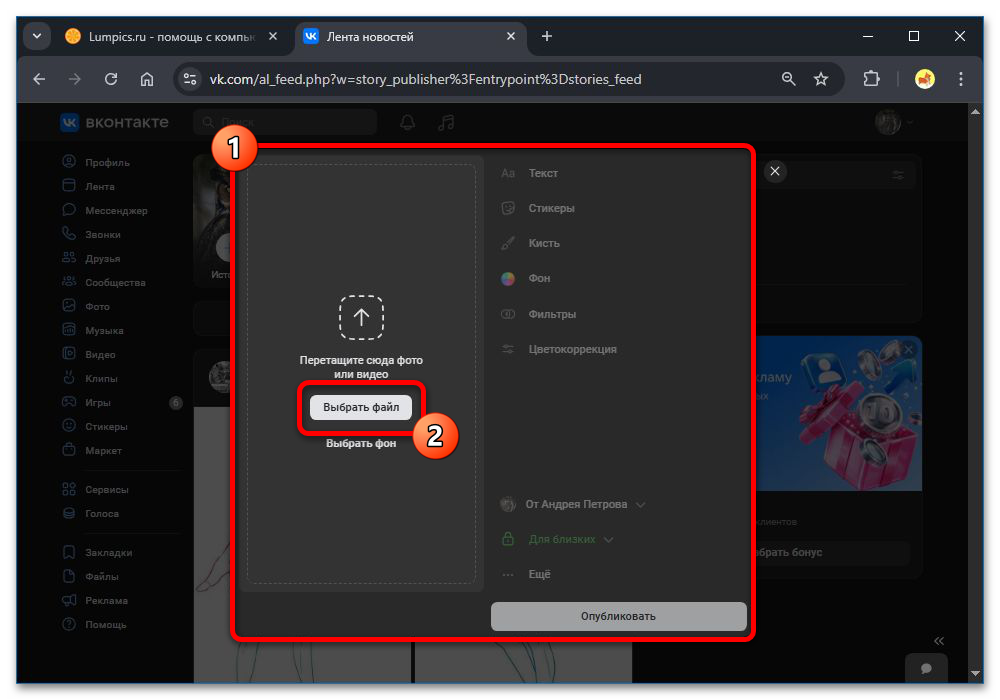
Task: Open the Color correction tool
Action: coord(572,349)
